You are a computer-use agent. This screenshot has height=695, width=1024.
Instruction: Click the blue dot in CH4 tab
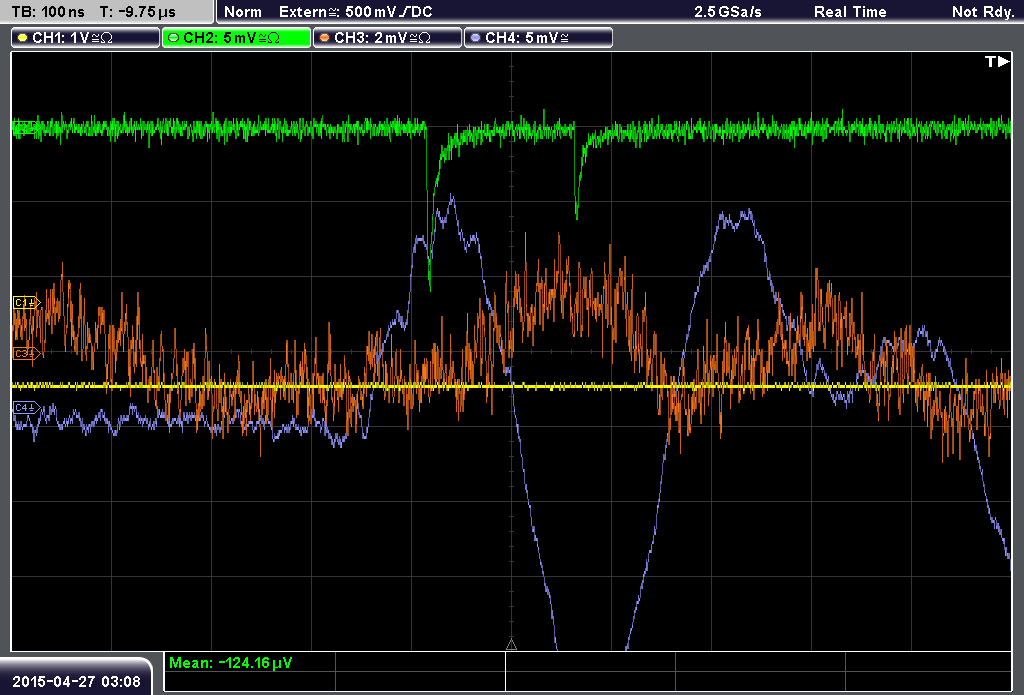[475, 38]
